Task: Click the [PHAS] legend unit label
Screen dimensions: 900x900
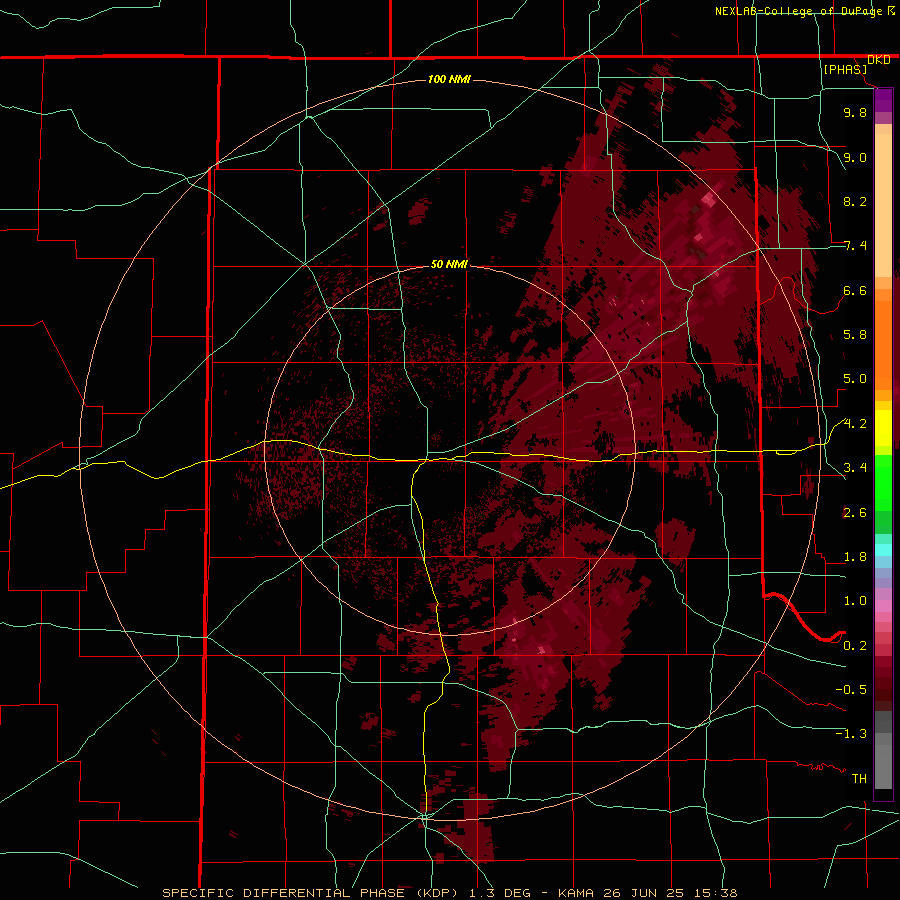Action: coord(845,69)
